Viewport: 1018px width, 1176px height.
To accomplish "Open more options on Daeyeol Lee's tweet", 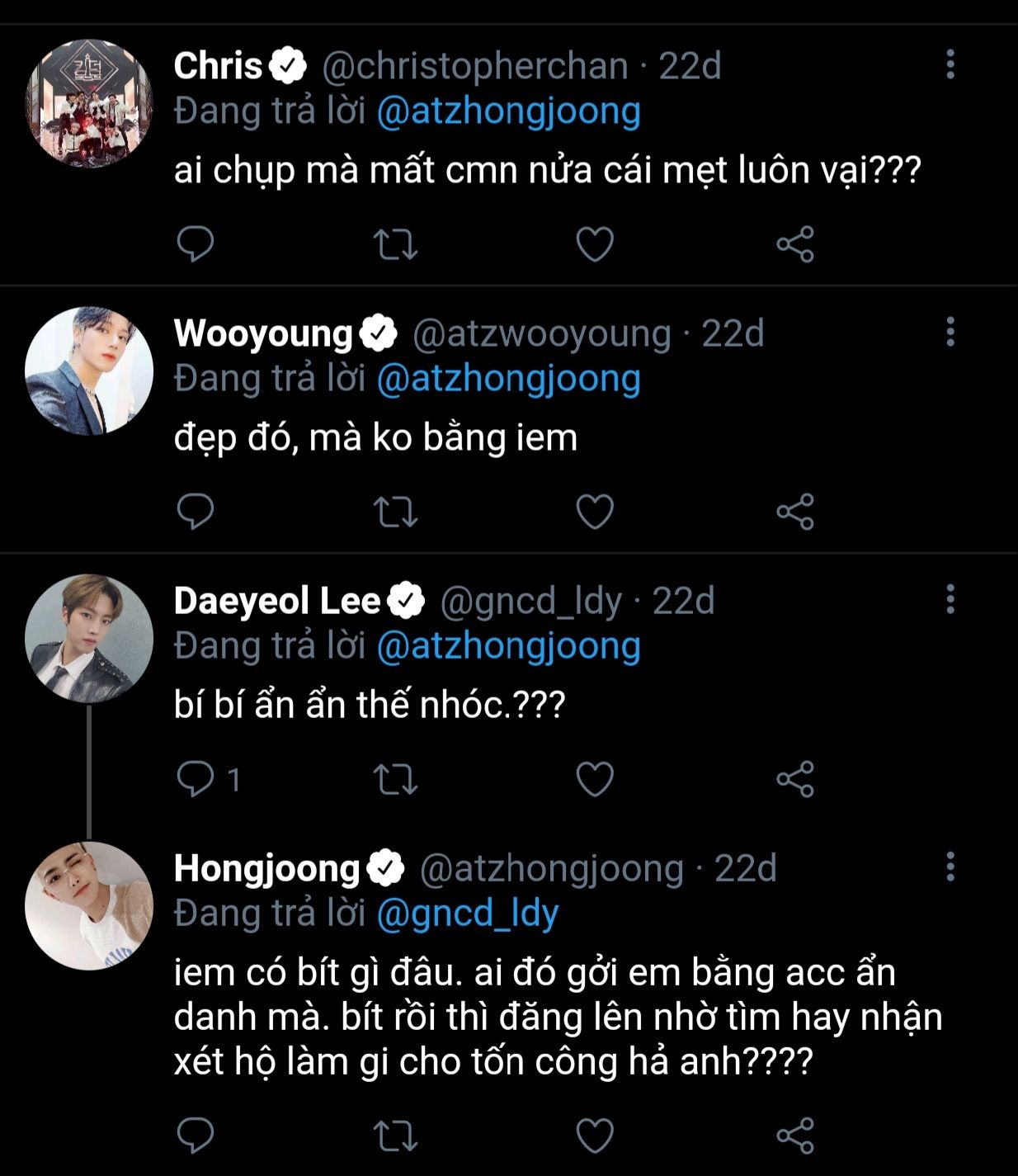I will click(950, 599).
